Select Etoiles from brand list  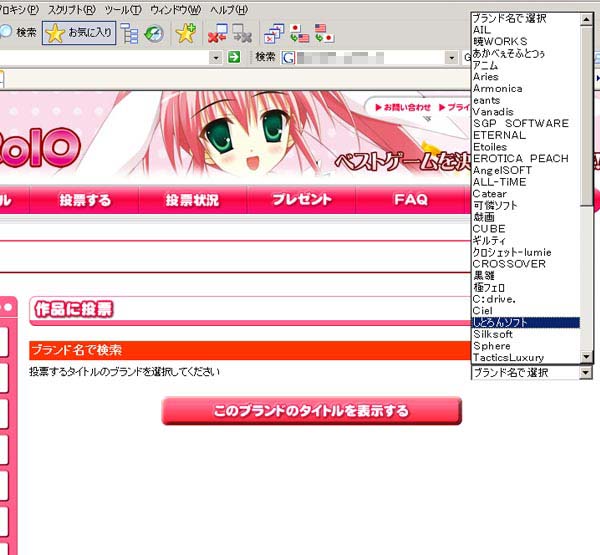[526, 147]
